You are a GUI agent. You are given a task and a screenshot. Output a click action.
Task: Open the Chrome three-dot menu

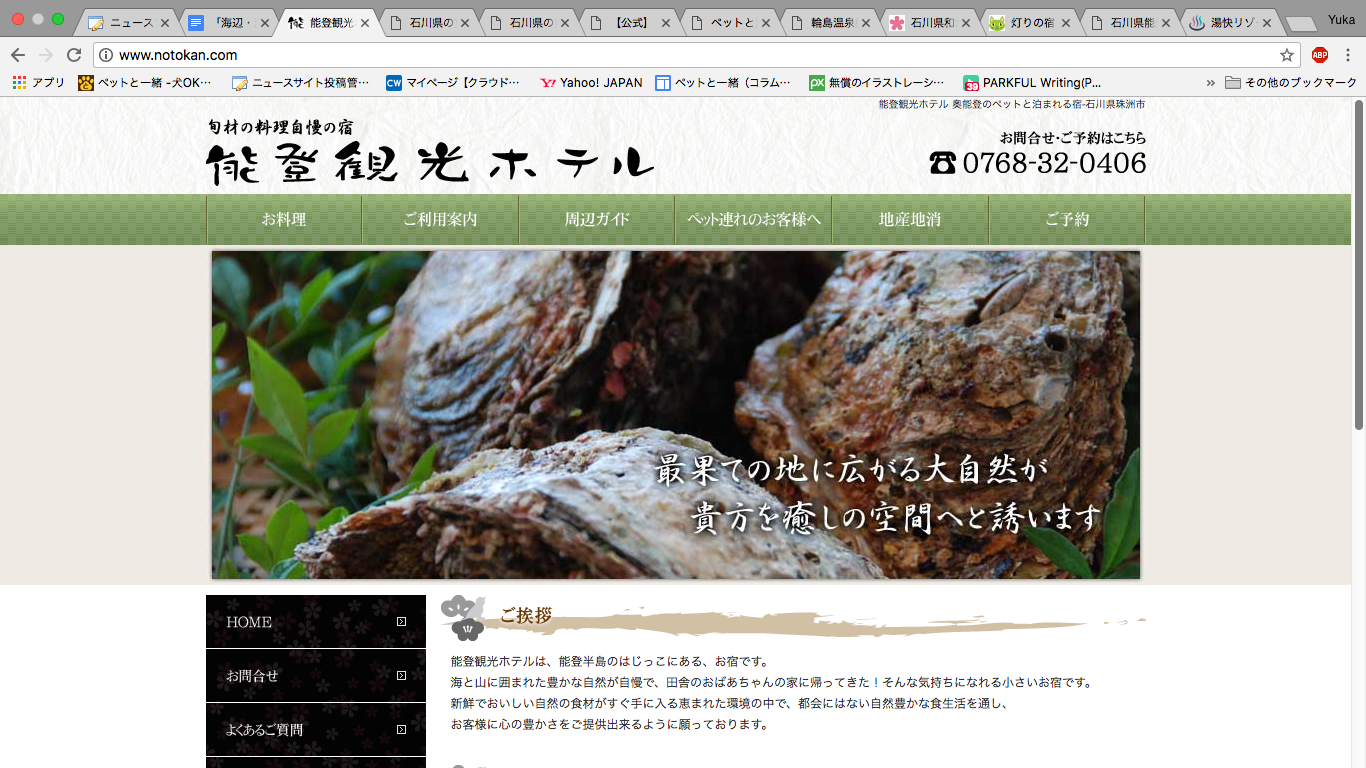1348,55
